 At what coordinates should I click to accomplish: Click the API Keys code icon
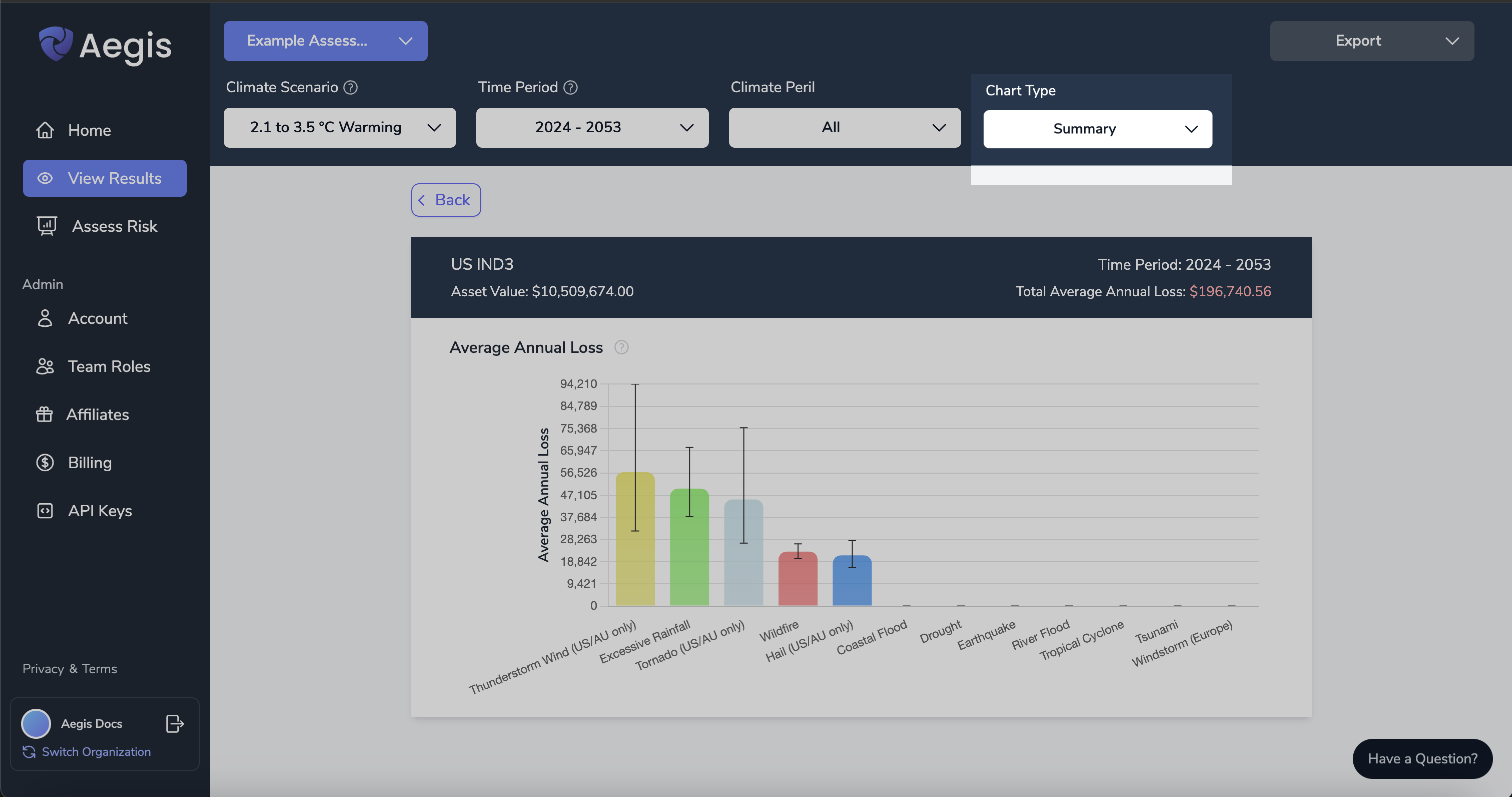point(45,511)
